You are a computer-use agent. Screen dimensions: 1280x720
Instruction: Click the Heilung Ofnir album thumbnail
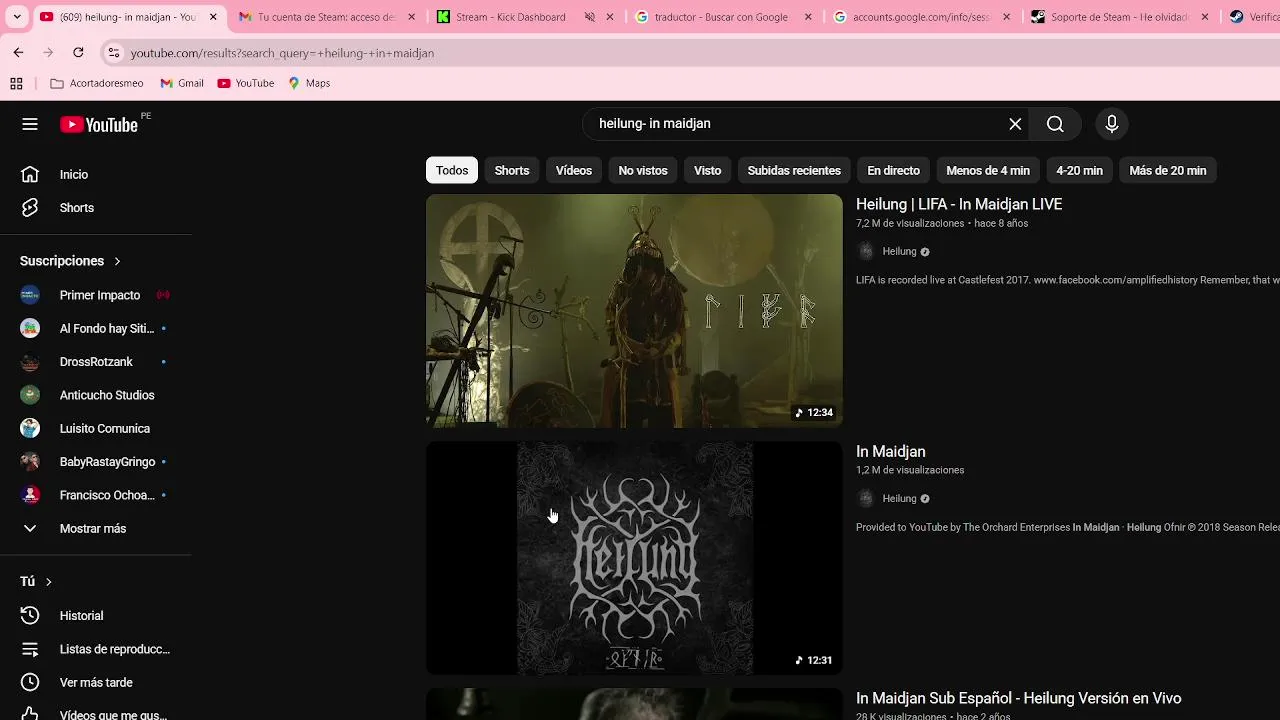634,558
